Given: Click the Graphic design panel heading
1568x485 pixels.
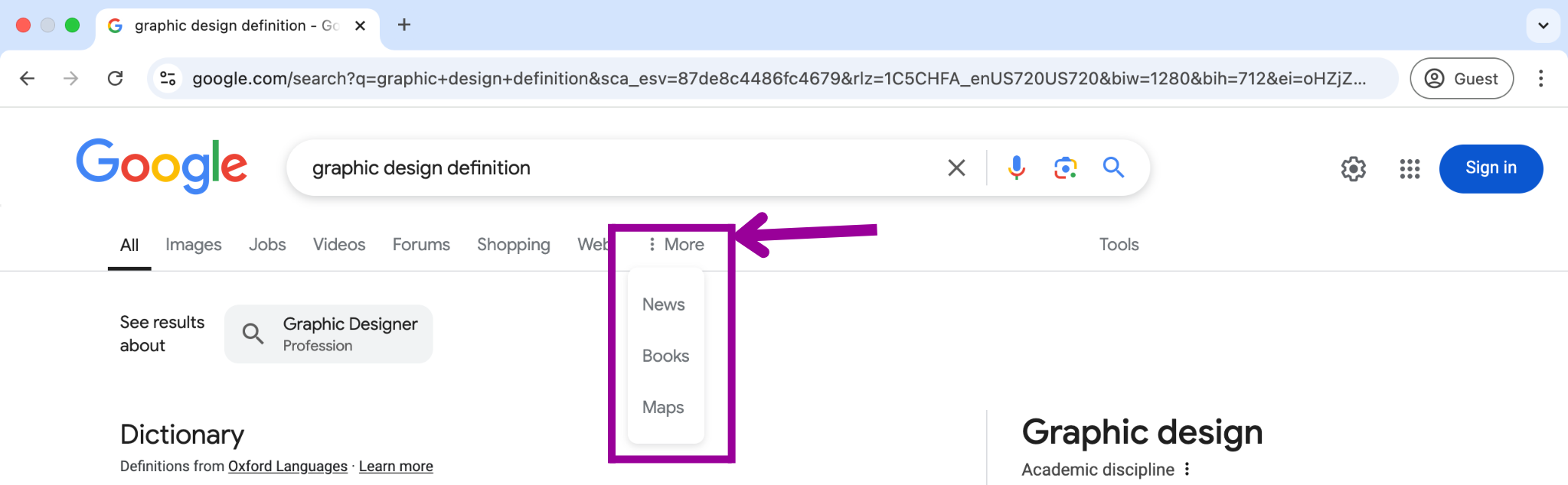Looking at the screenshot, I should [x=1142, y=432].
